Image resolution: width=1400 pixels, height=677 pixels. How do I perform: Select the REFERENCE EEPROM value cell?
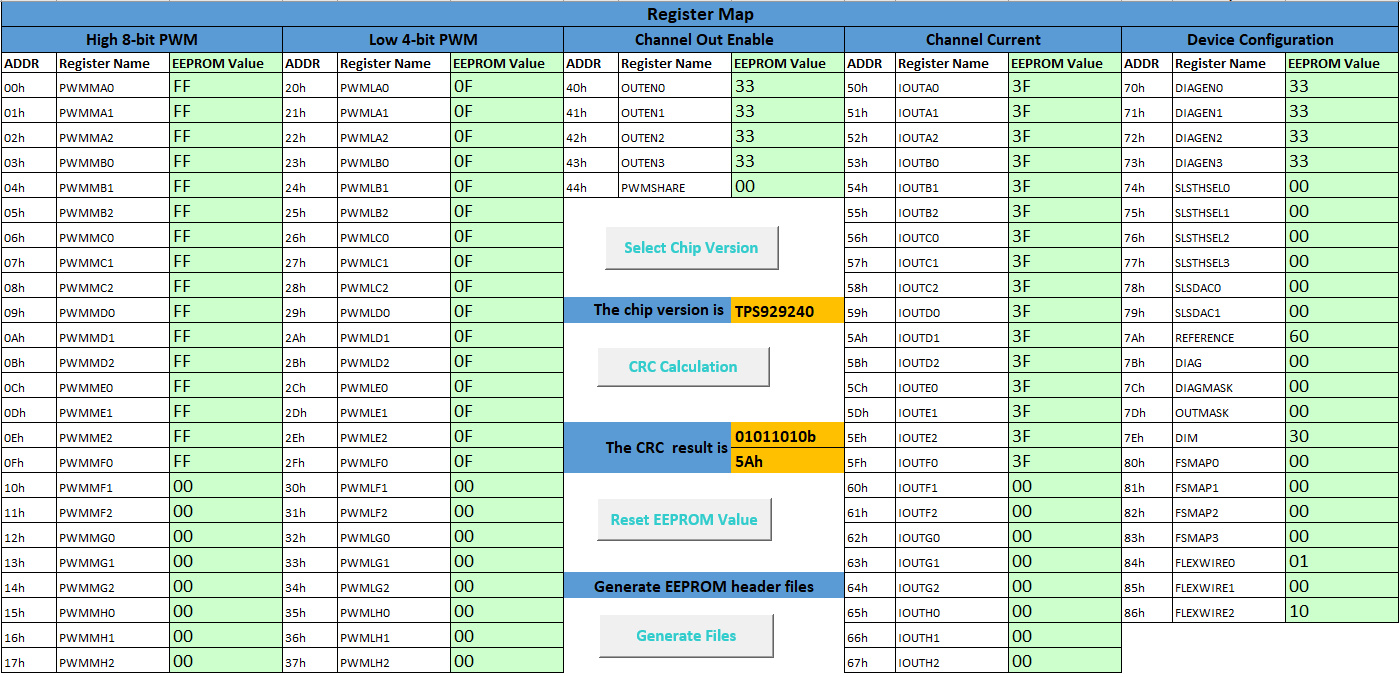pos(1342,337)
